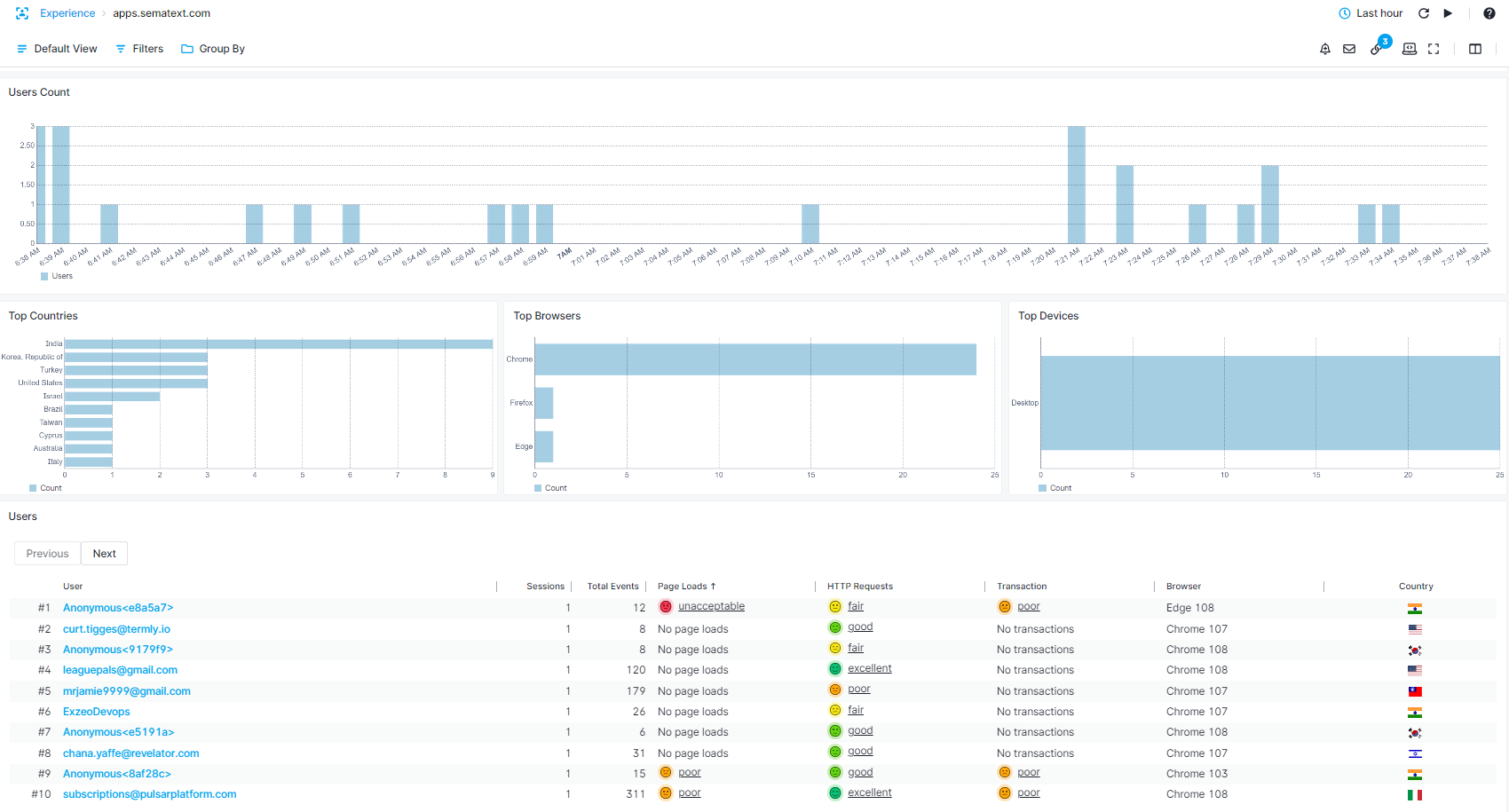
Task: Click the red unacceptable face icon in row 1
Action: click(666, 607)
